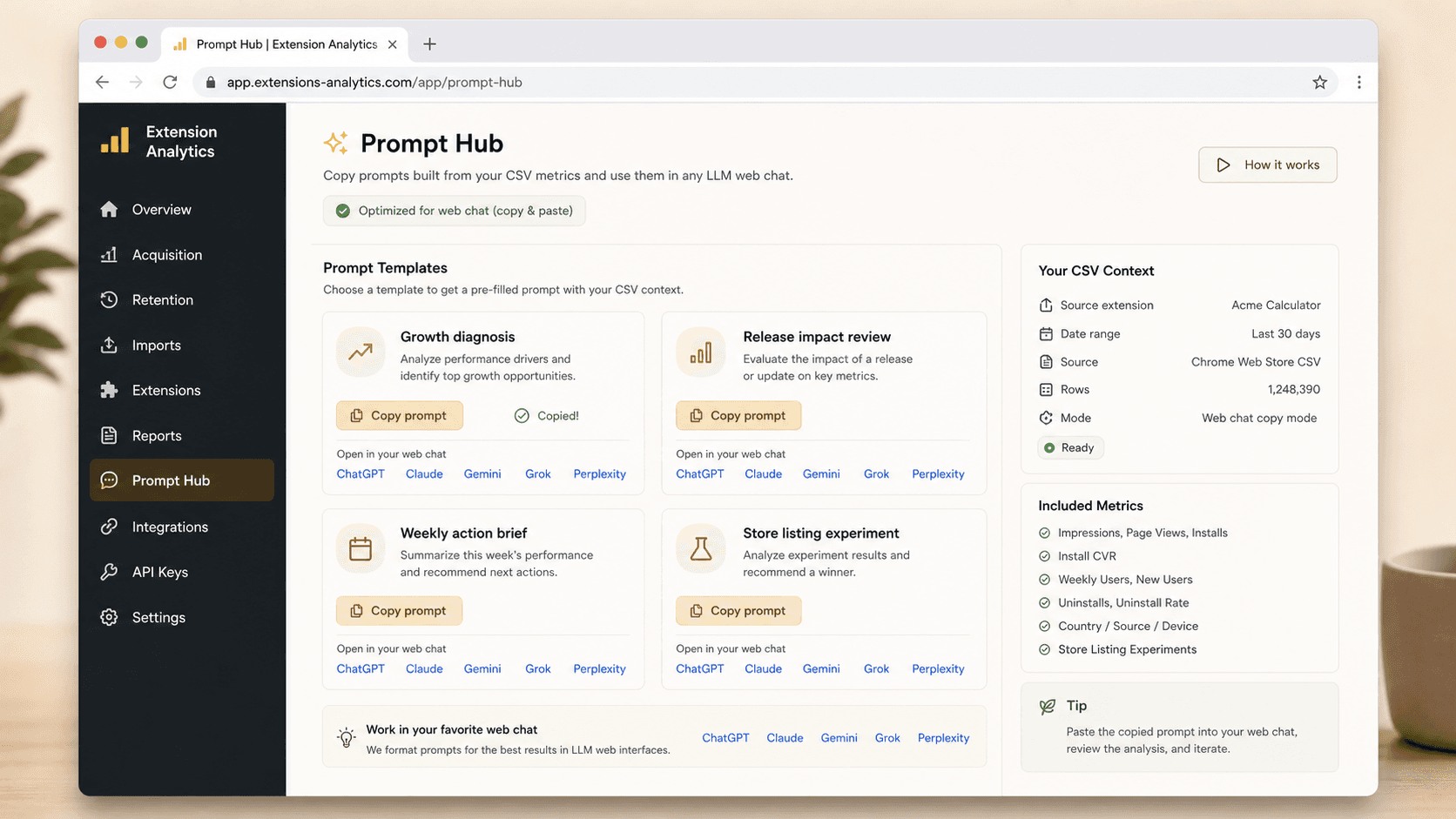
Task: Click the Imports upload icon
Action: (x=109, y=345)
